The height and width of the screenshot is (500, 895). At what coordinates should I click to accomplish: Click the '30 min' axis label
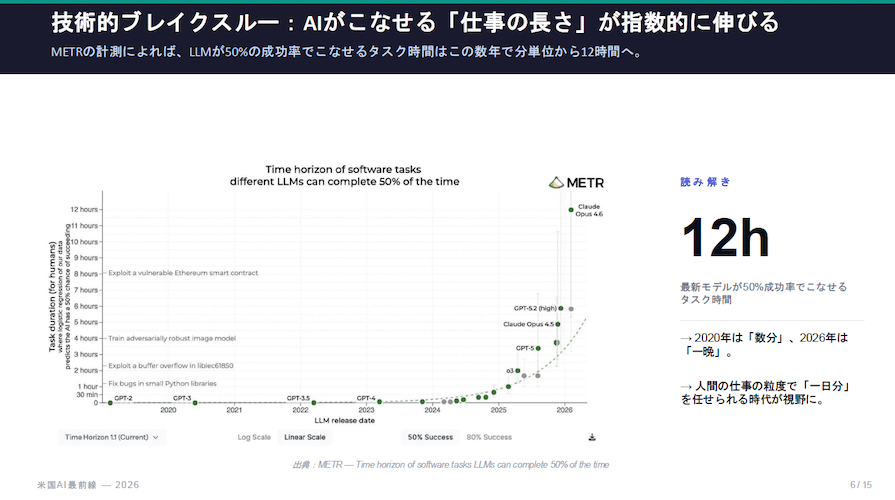pyautogui.click(x=87, y=394)
